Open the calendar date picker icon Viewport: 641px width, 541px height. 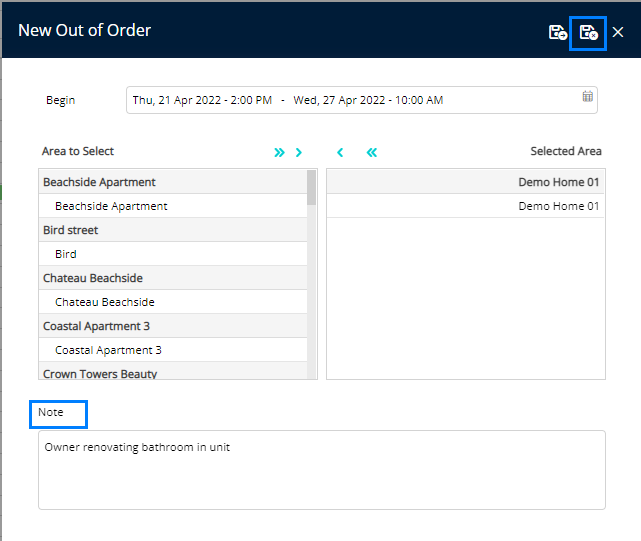588,98
